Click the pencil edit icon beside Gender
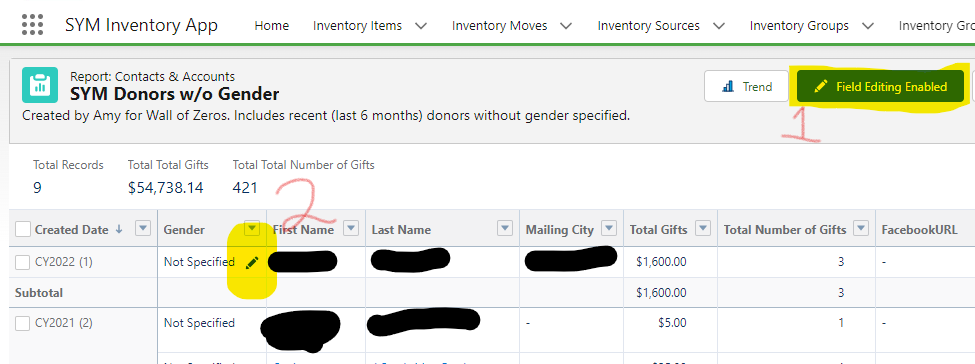Screen dimensions: 975x364 click(252, 263)
